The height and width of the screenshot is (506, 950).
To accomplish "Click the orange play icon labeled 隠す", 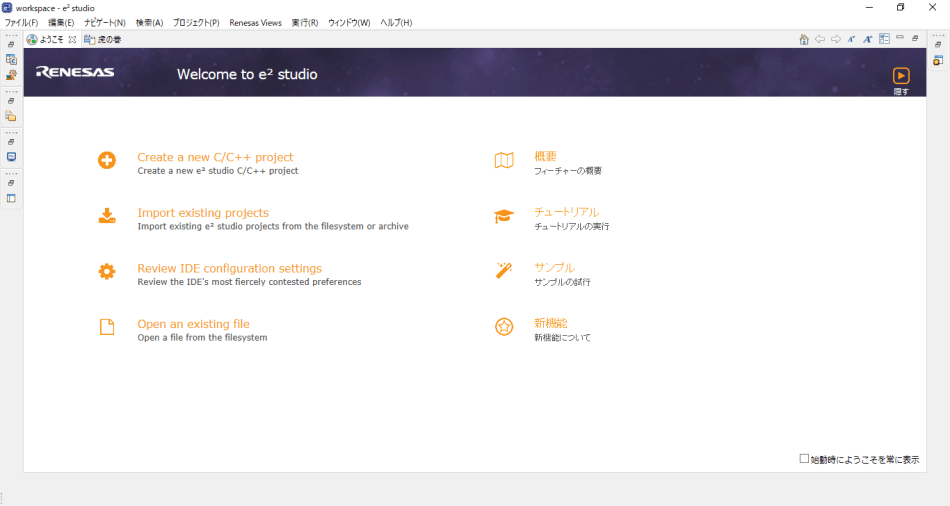I will click(901, 76).
